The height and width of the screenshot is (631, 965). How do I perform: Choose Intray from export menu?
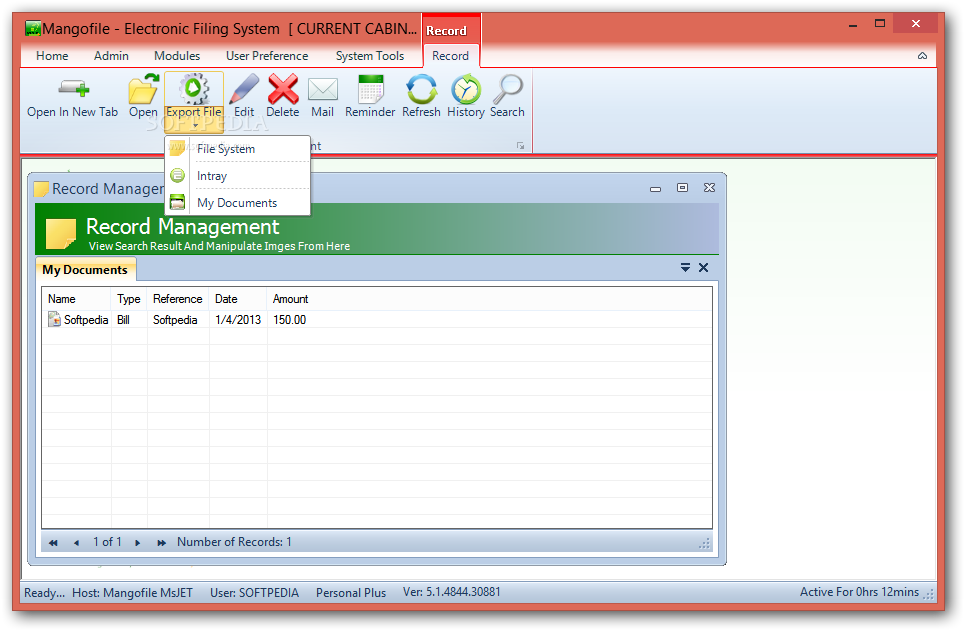[x=238, y=175]
